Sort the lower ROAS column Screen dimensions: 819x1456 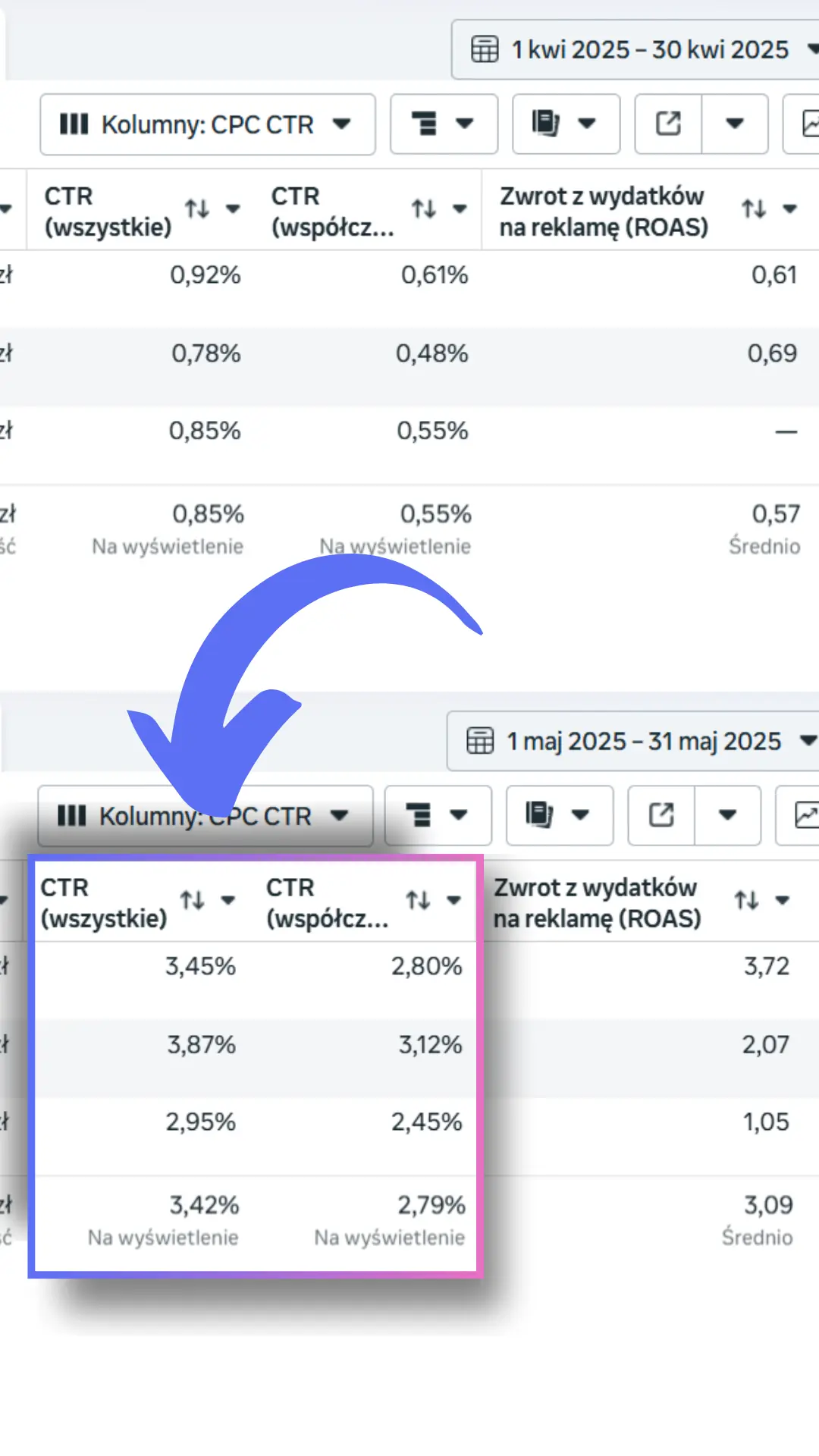pyautogui.click(x=747, y=900)
